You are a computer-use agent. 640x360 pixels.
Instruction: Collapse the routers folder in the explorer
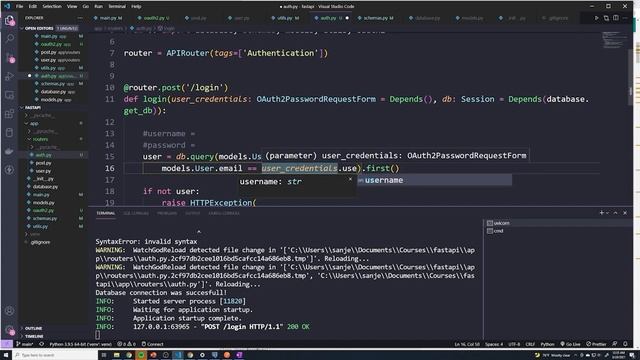(53, 139)
